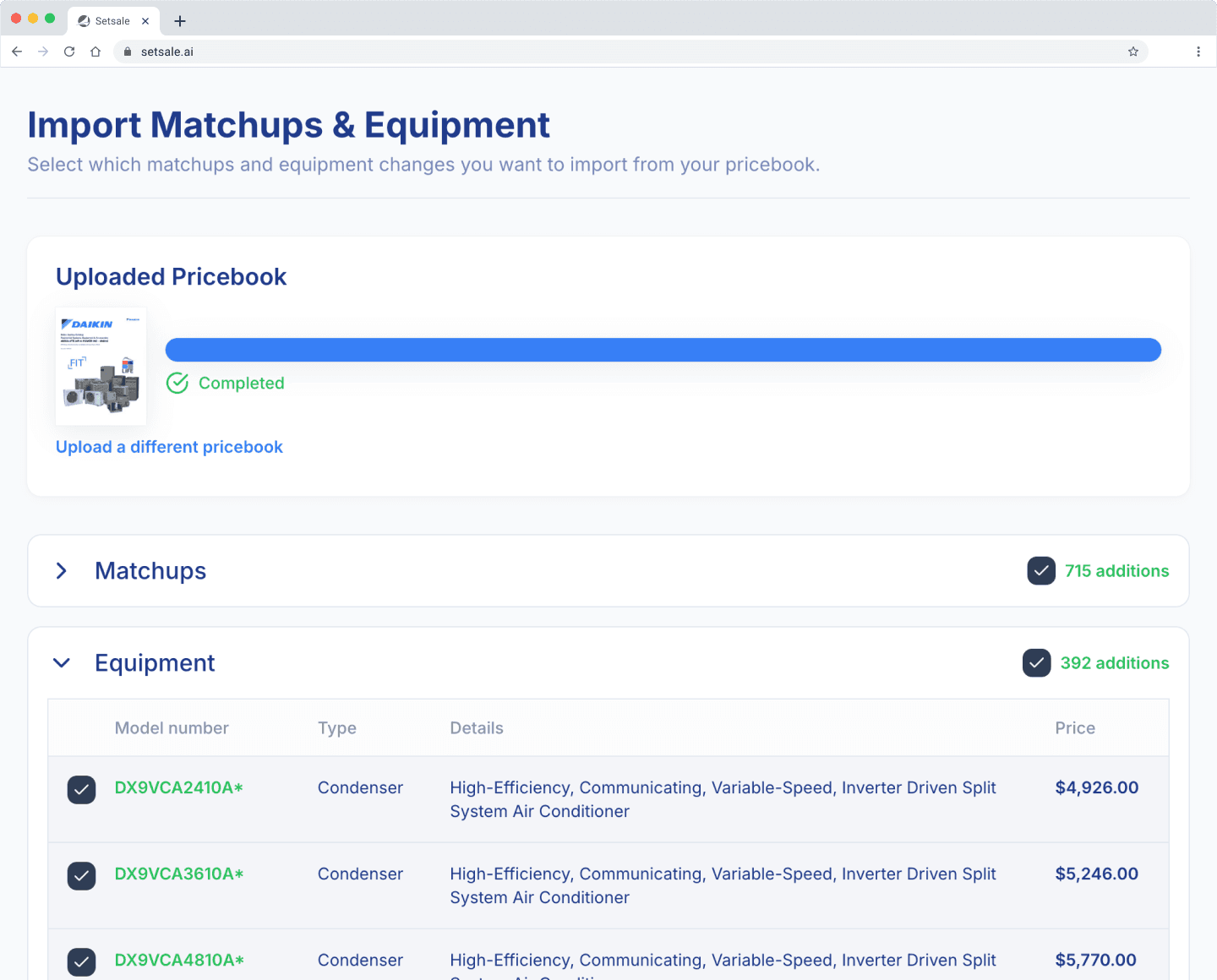Click the $5,770.00 price
The width and height of the screenshot is (1217, 980).
pyautogui.click(x=1096, y=960)
